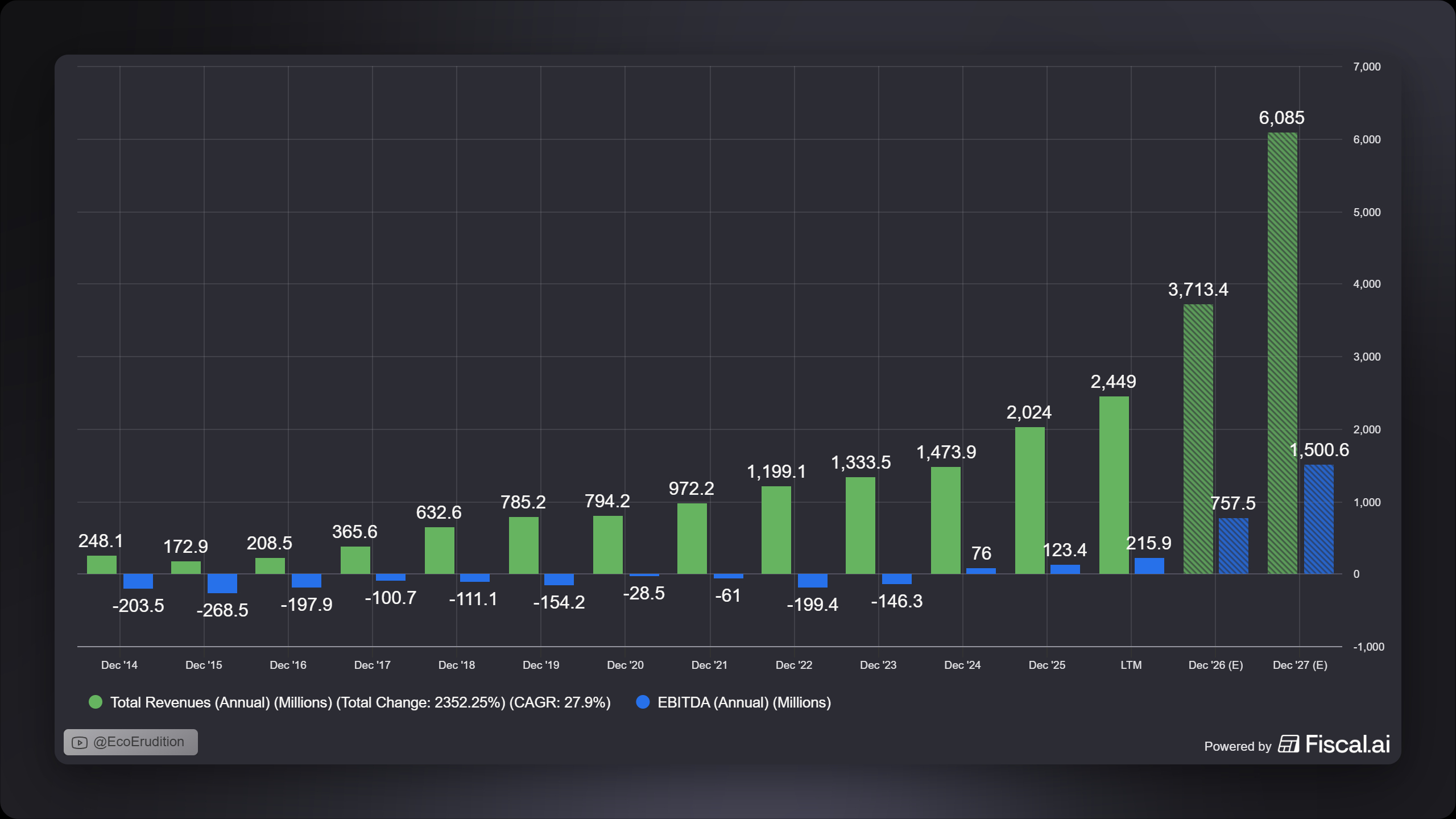Click the "757.5" EBITDA data label
Image resolution: width=1456 pixels, height=819 pixels.
click(1233, 503)
